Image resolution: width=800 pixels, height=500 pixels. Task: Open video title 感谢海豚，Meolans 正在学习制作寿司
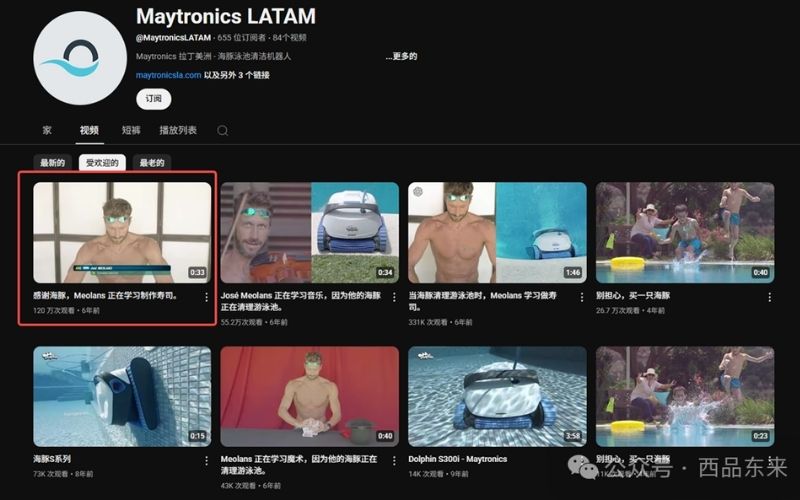tap(106, 295)
